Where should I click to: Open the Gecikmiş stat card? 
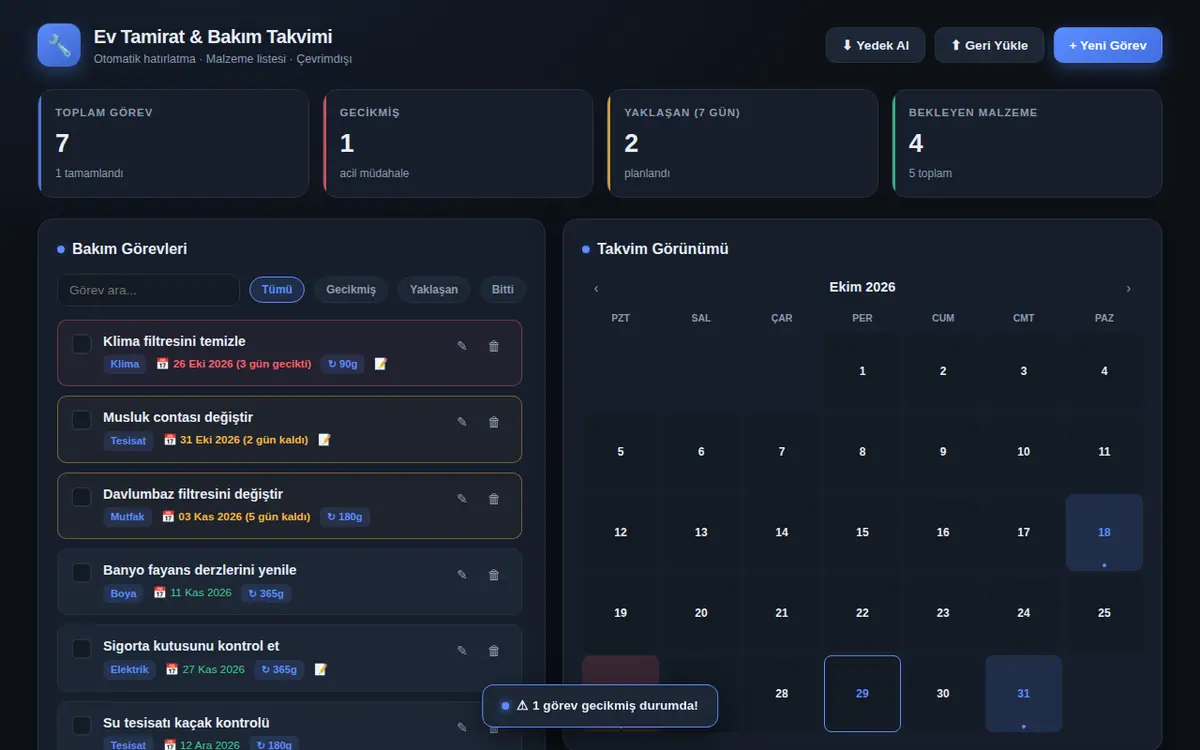458,143
